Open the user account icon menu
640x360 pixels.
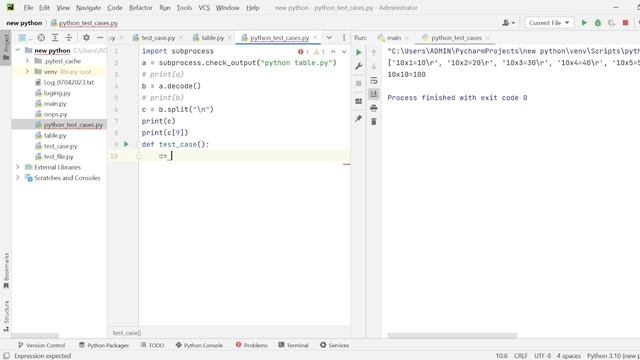[x=508, y=23]
